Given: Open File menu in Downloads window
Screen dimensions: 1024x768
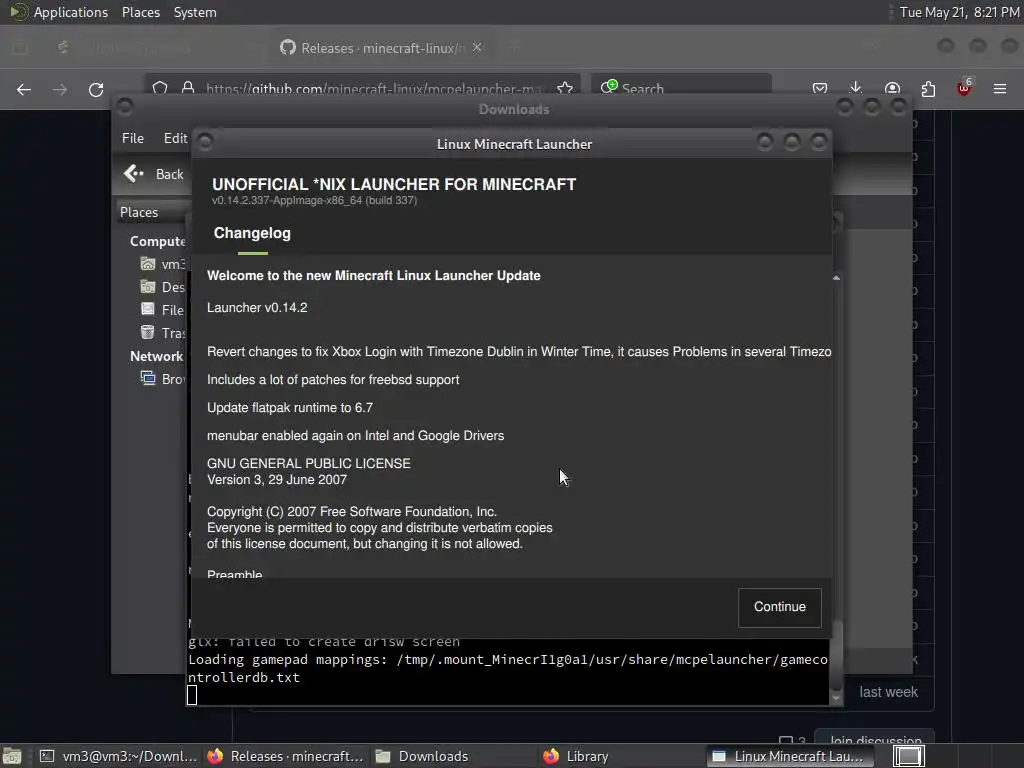Looking at the screenshot, I should tap(133, 138).
